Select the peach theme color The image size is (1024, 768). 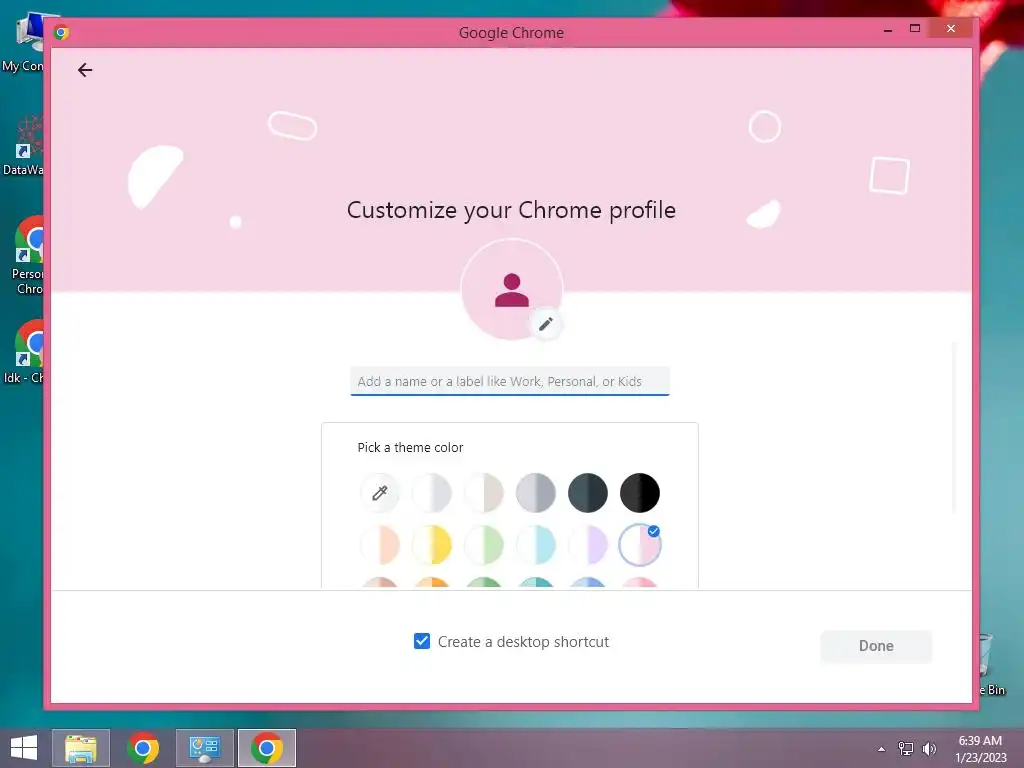click(x=379, y=545)
